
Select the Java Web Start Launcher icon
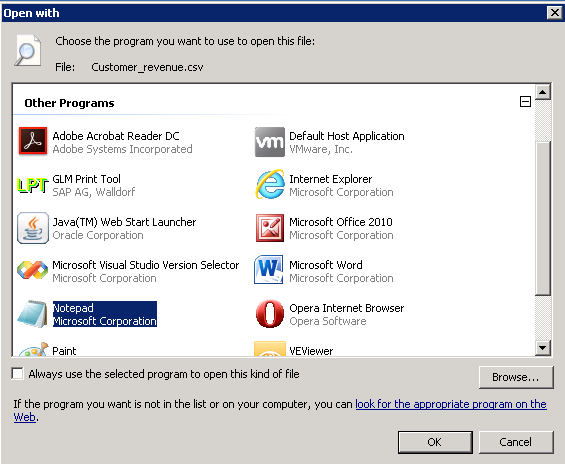tap(33, 228)
